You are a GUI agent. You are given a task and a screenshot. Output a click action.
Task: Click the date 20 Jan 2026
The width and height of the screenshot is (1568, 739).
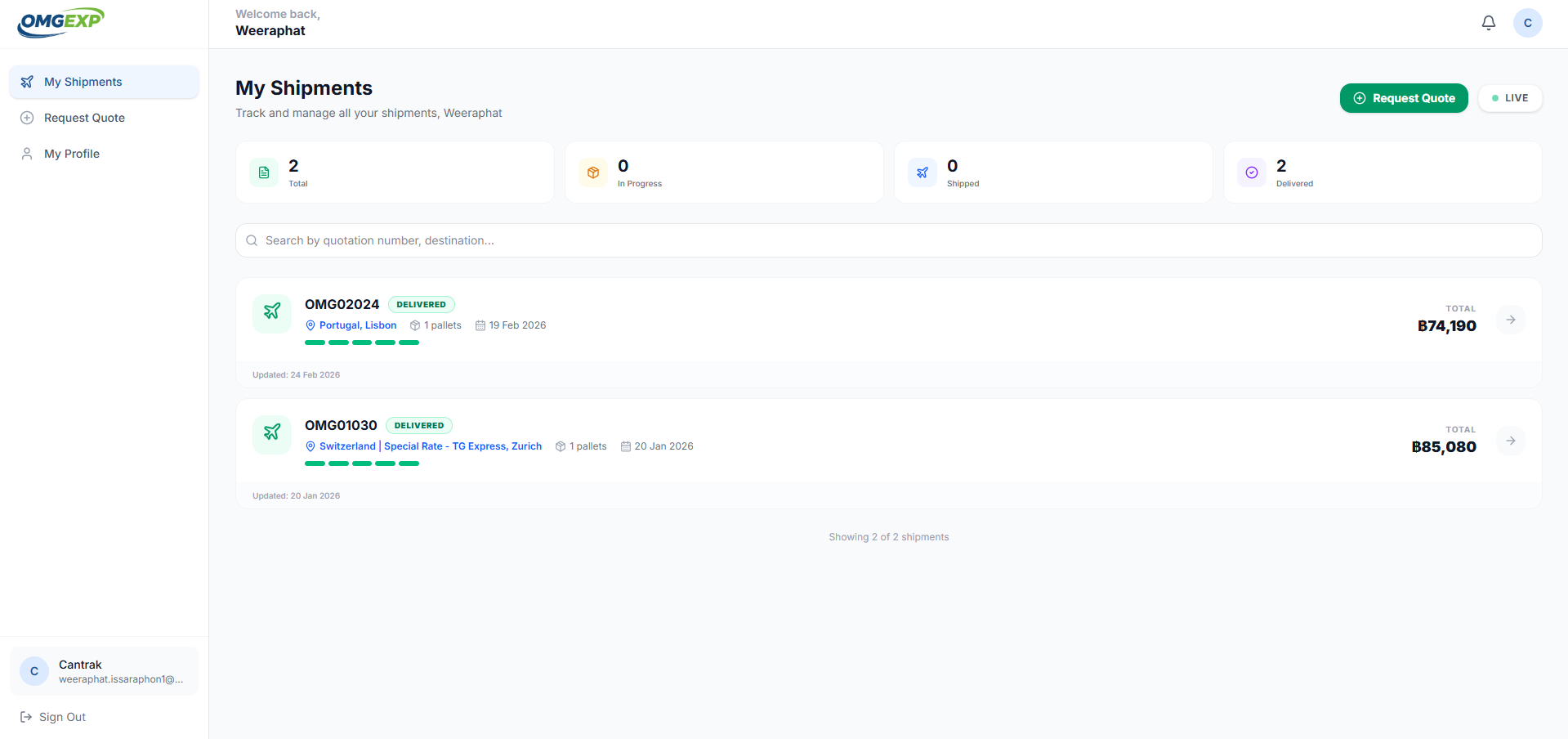coord(663,446)
